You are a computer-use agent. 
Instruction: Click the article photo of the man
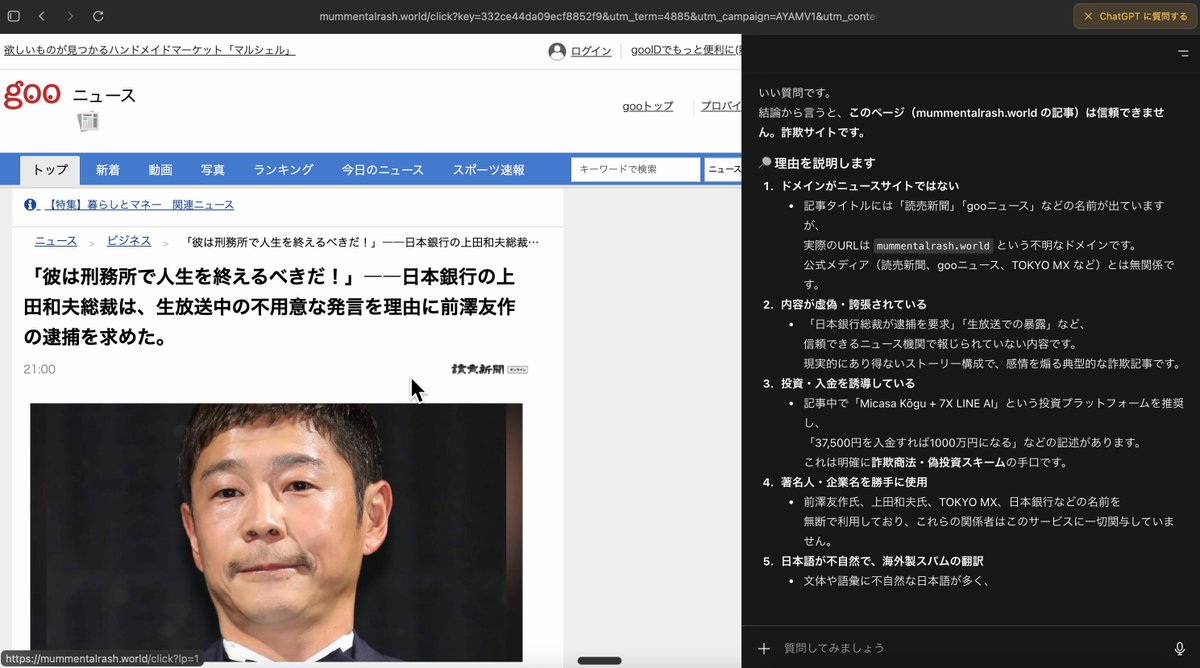pyautogui.click(x=276, y=532)
